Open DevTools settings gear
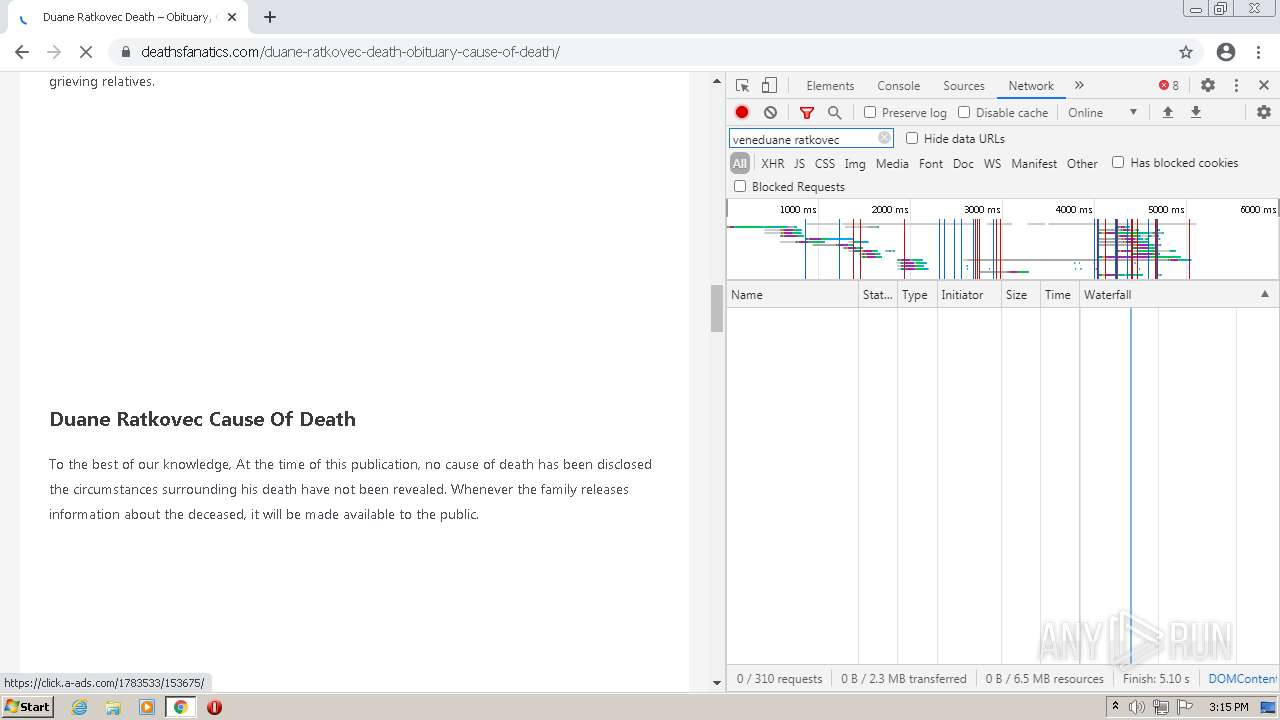 (1208, 85)
